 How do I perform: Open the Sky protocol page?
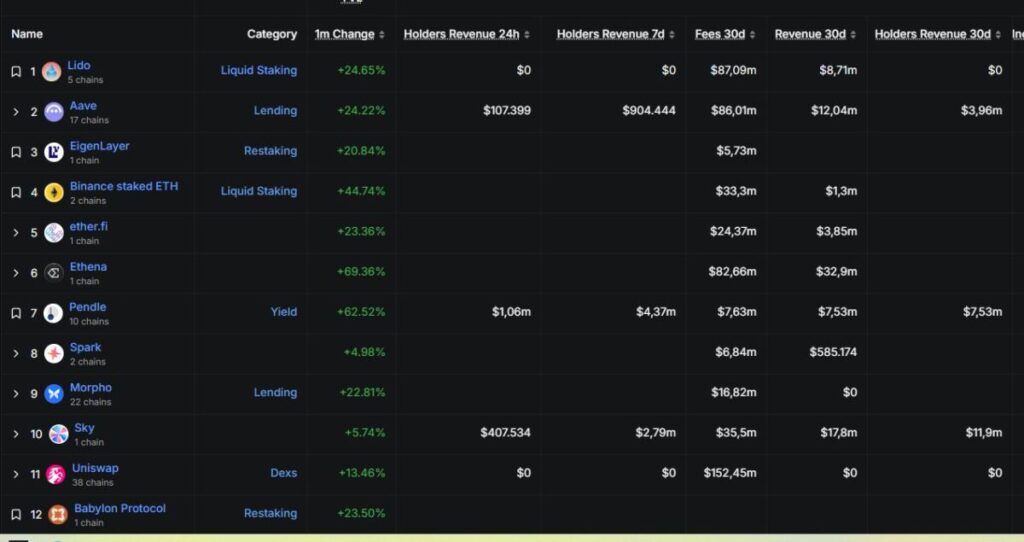pos(84,428)
